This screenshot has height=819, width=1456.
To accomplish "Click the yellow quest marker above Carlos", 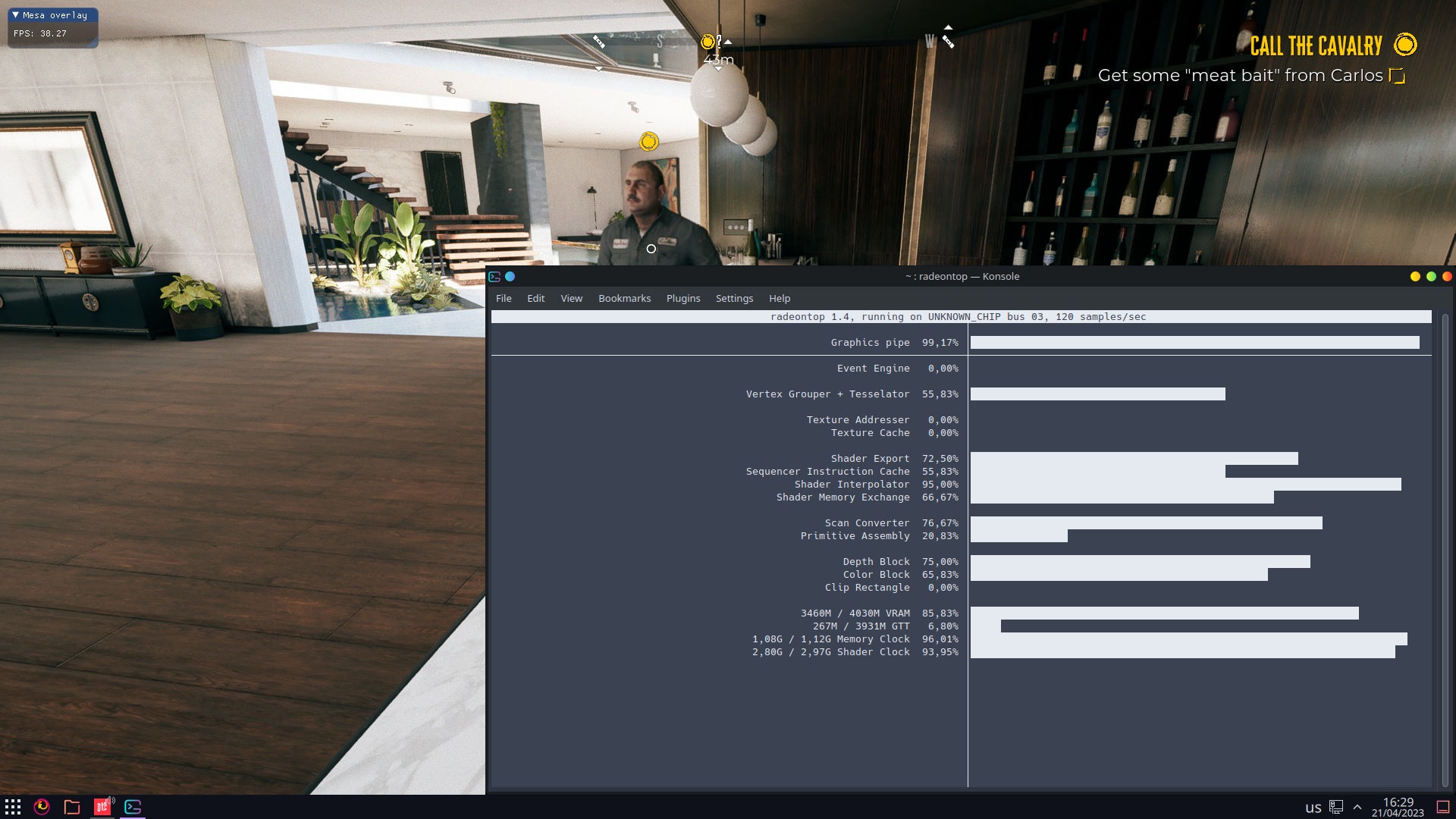I will coord(648,142).
